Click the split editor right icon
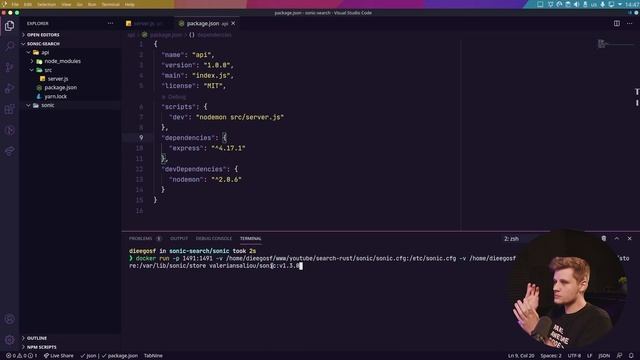The width and height of the screenshot is (640, 360). [x=617, y=23]
